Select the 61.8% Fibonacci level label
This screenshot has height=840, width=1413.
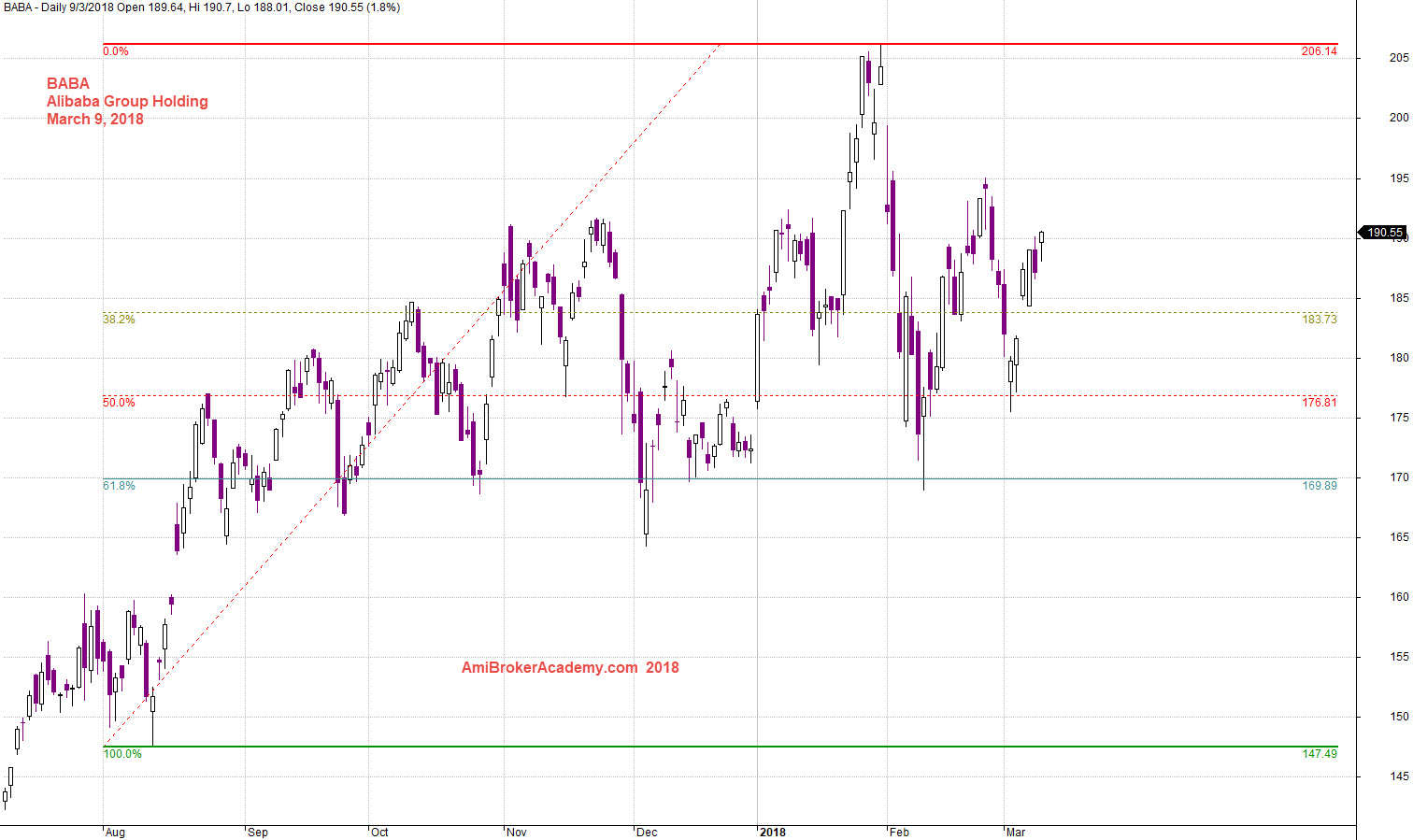[119, 486]
